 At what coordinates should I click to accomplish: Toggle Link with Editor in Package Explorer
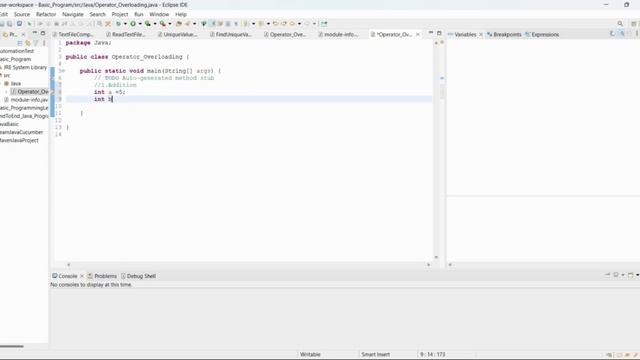28,43
